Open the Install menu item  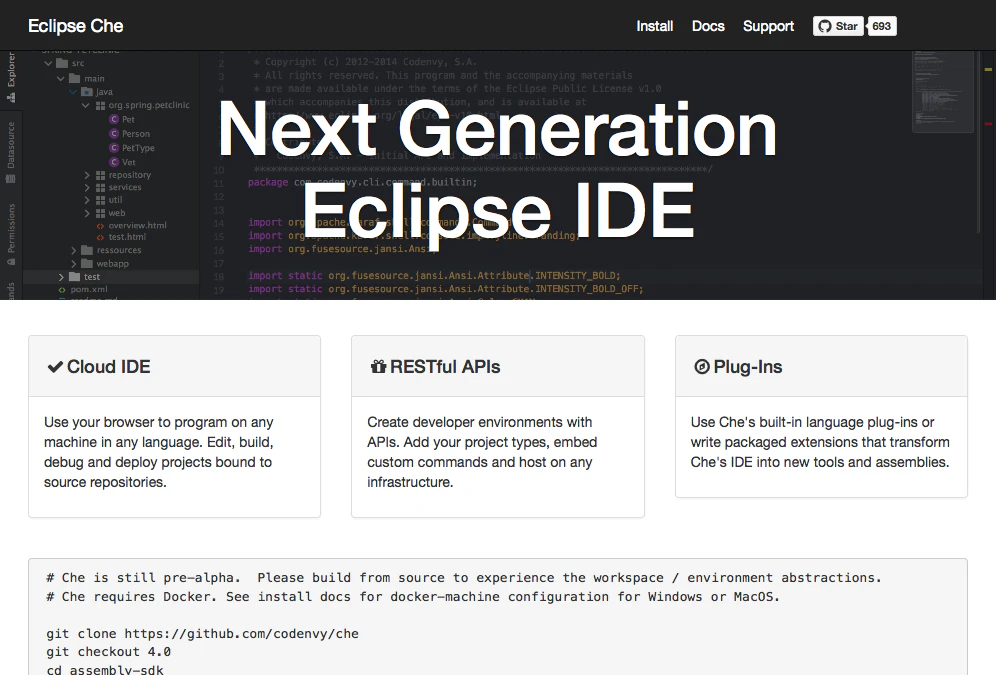point(654,26)
